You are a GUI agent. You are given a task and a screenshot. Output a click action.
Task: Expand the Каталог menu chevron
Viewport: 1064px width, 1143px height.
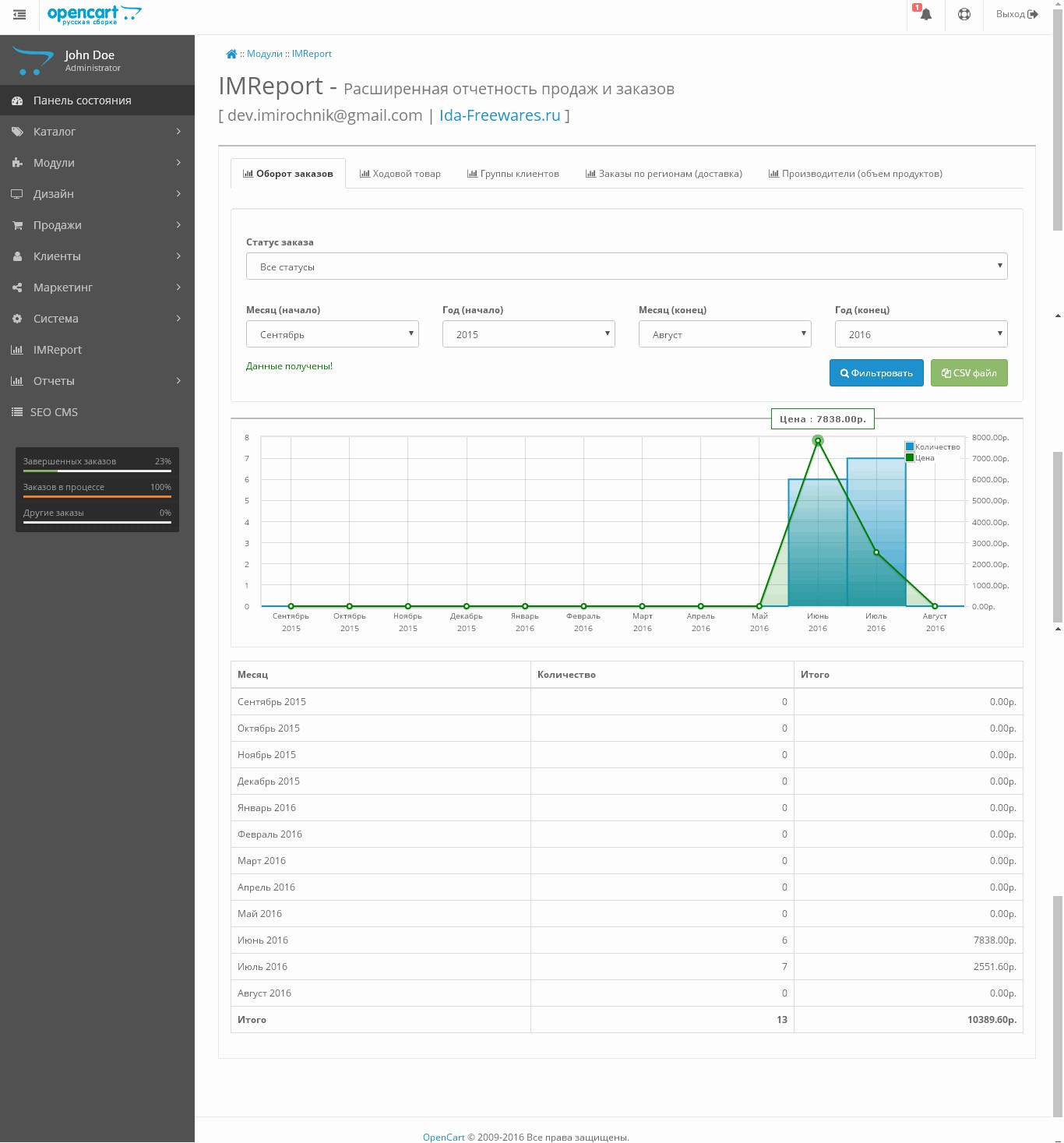[x=178, y=132]
